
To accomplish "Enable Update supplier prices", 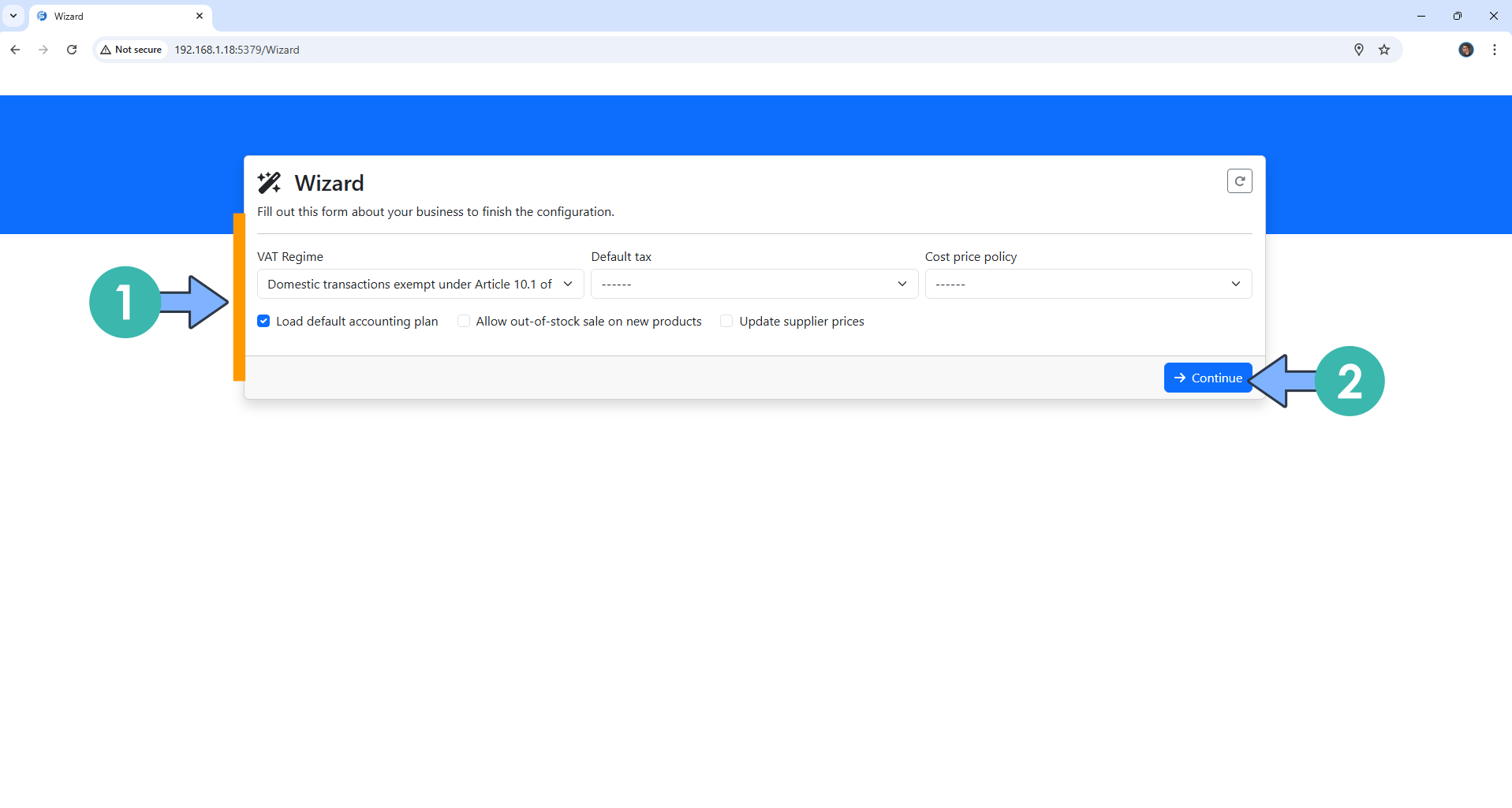I will (726, 321).
